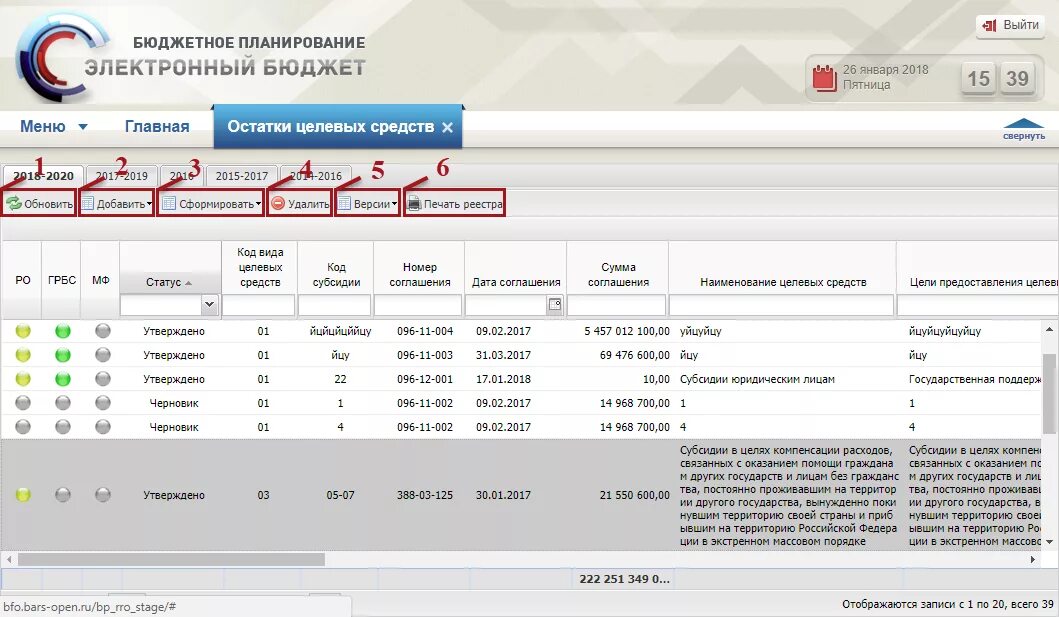Click the Код субсидии filter input
The image size is (1059, 617).
pyautogui.click(x=335, y=305)
